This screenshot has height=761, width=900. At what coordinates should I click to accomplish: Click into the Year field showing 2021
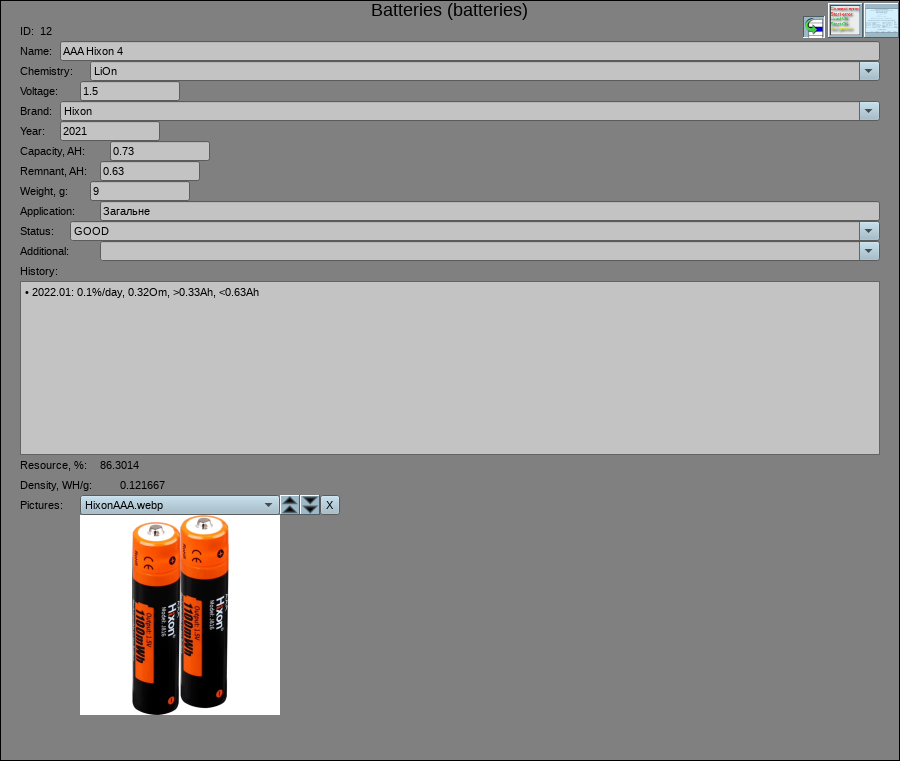click(109, 131)
